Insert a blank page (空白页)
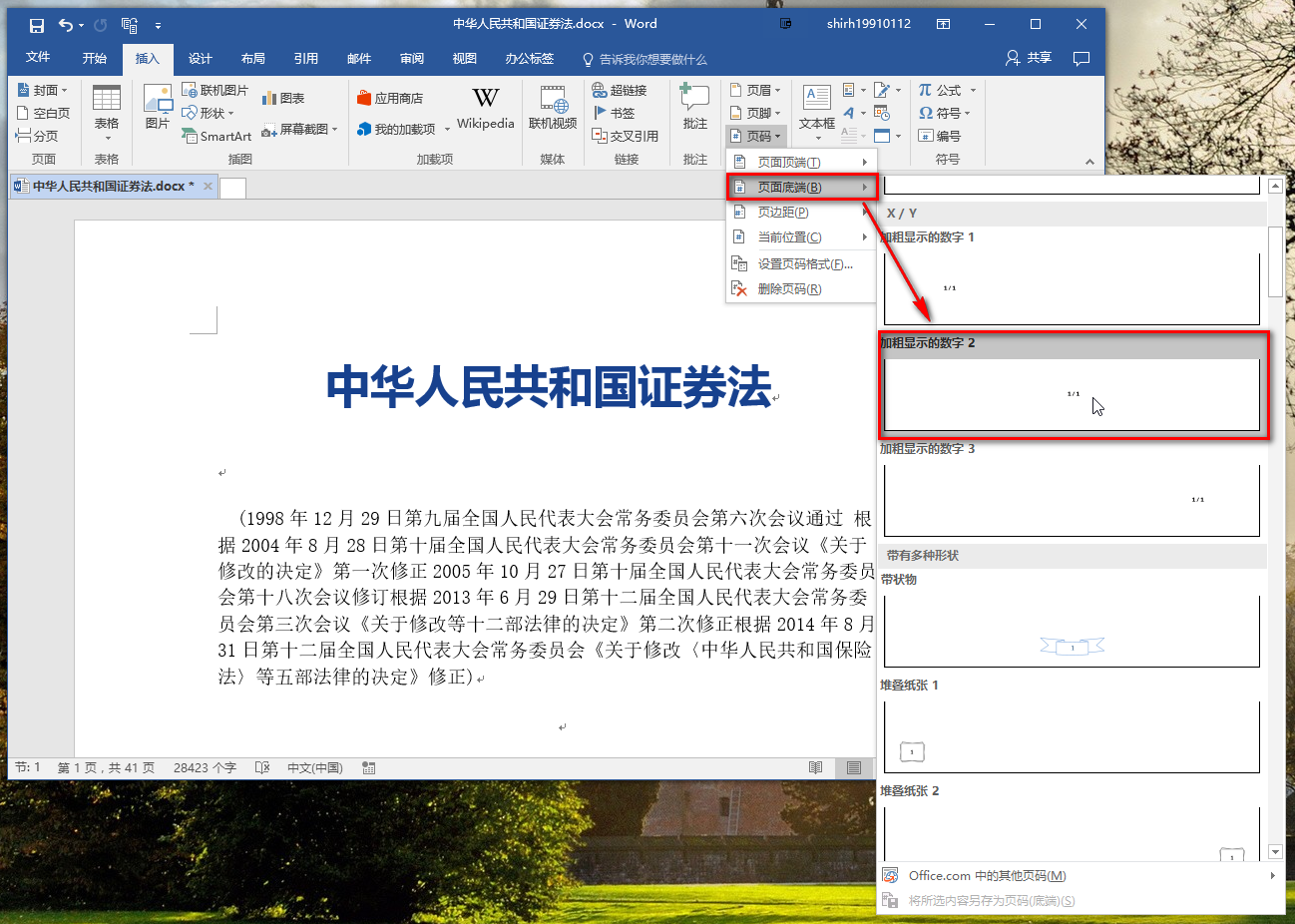 pos(43,113)
